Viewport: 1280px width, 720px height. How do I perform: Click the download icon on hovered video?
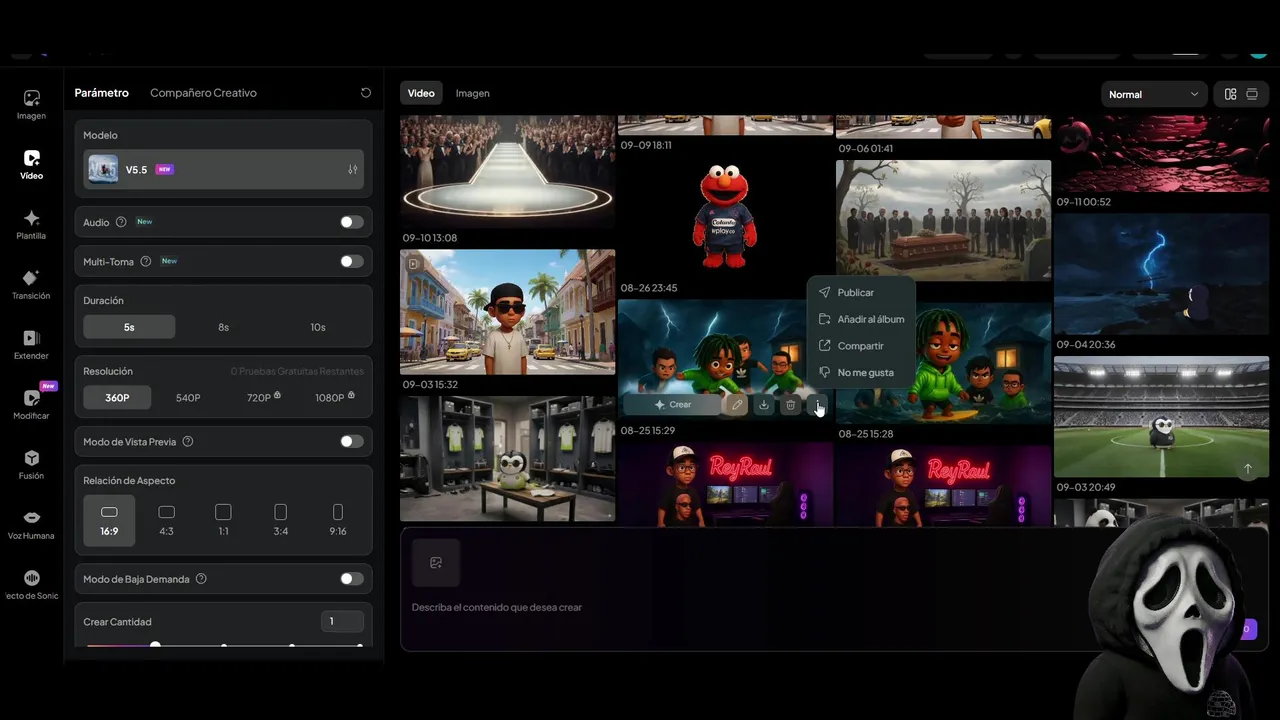pos(764,405)
